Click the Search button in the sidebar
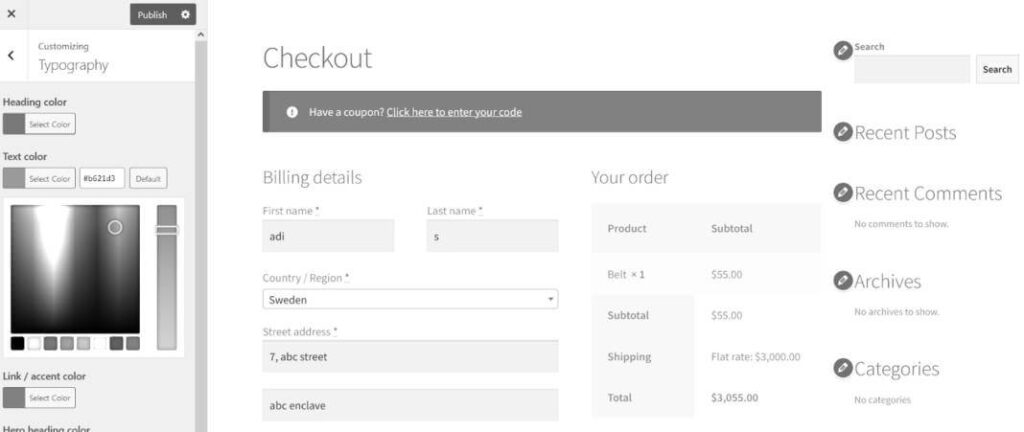Screen dimensions: 1024x432 click(997, 69)
